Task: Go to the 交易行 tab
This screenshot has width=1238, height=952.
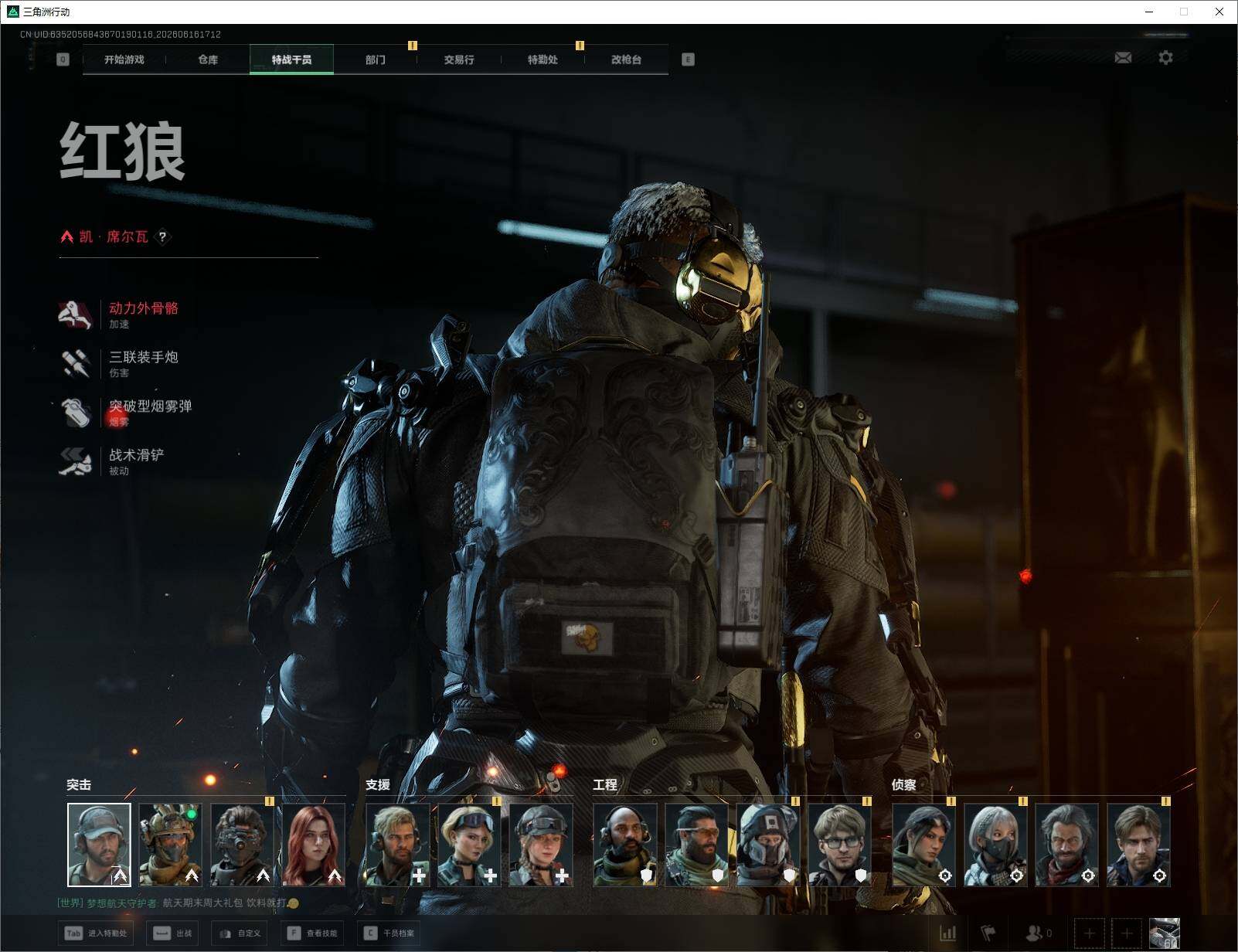Action: click(x=459, y=59)
